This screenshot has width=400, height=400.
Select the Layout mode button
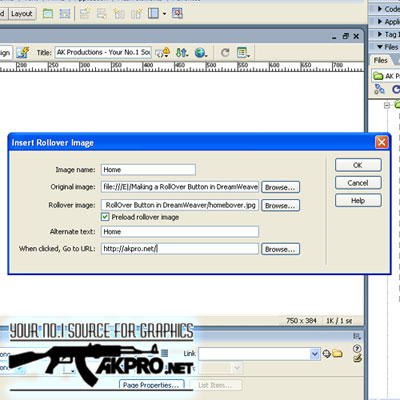pos(22,14)
